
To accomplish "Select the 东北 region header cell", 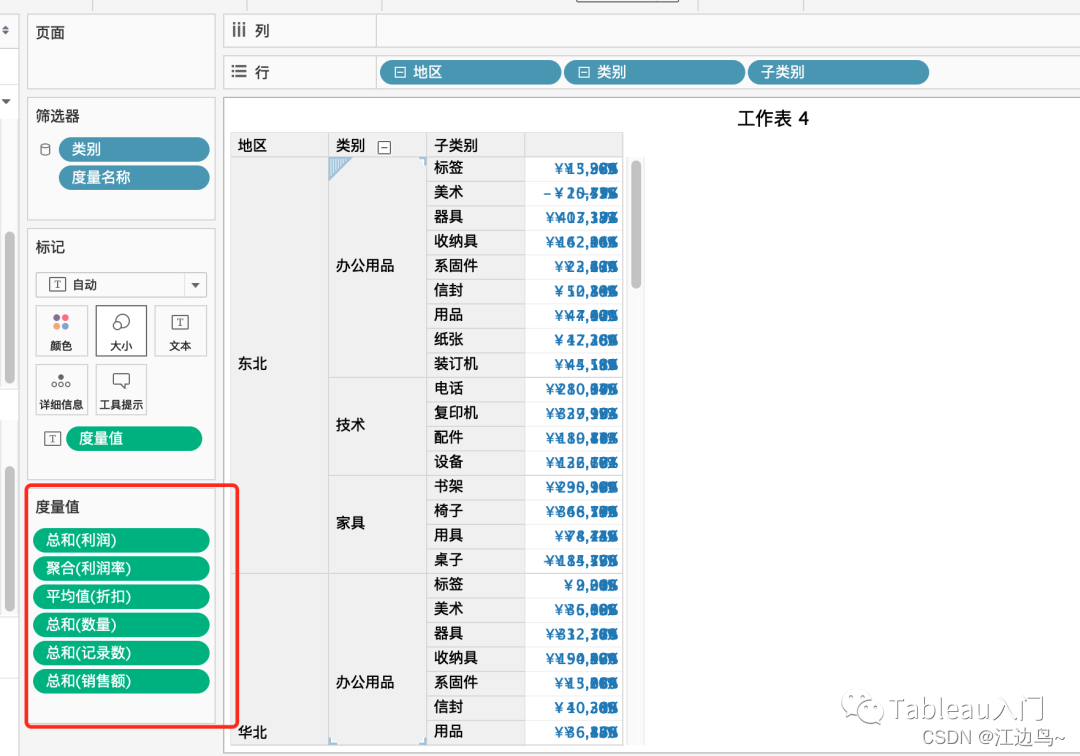I will [252, 363].
